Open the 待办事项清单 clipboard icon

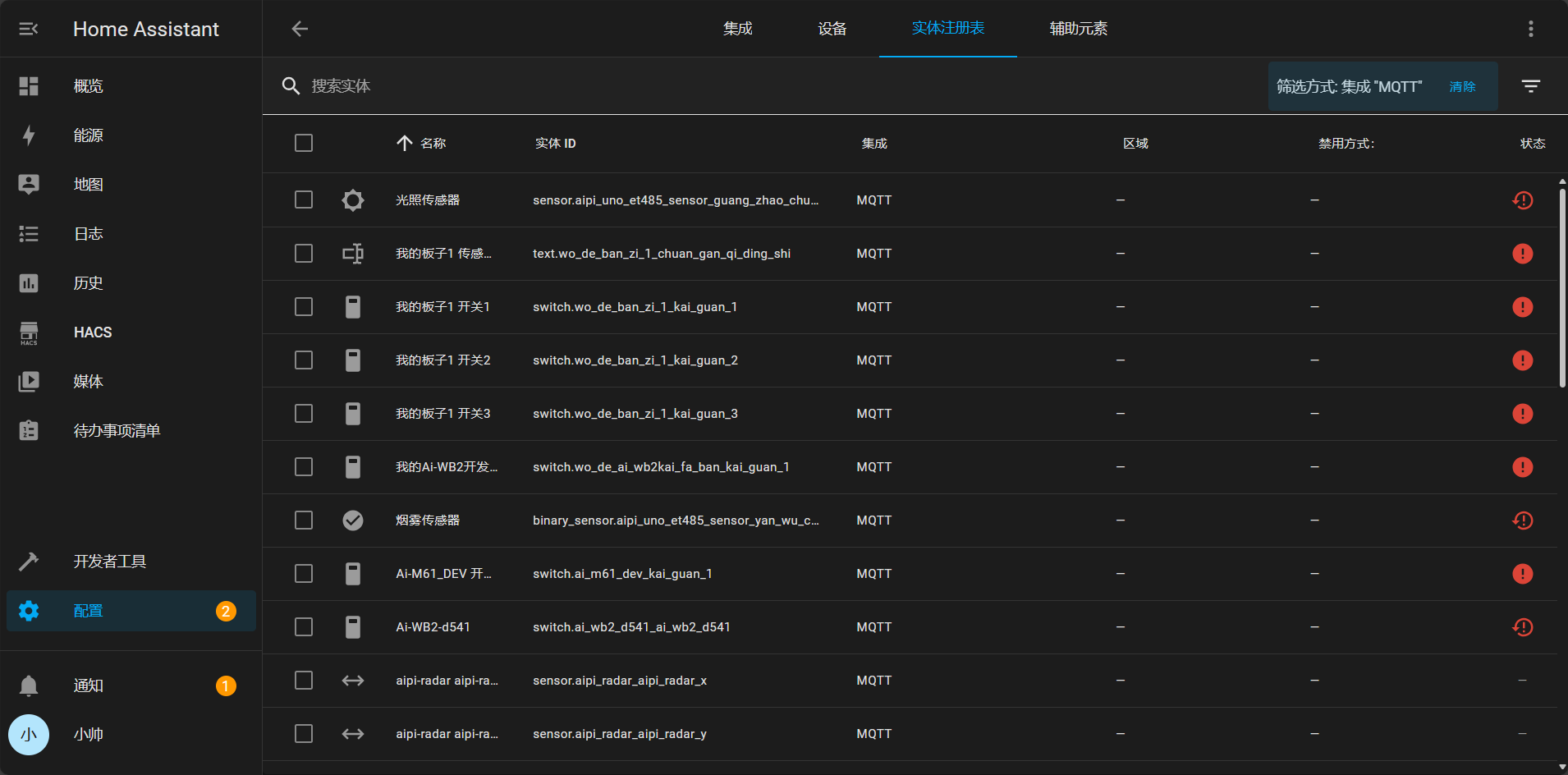[x=29, y=431]
